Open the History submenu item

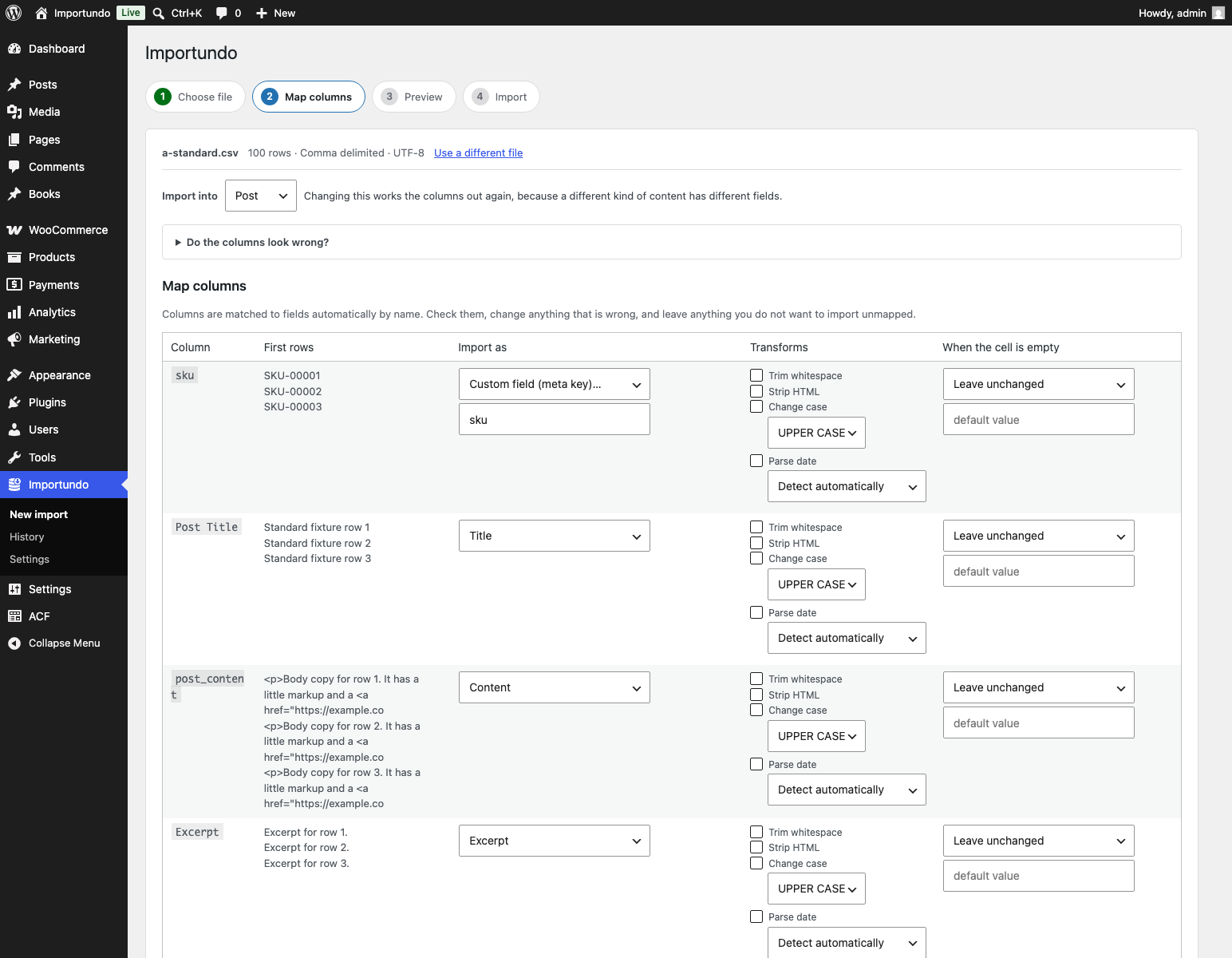point(27,537)
